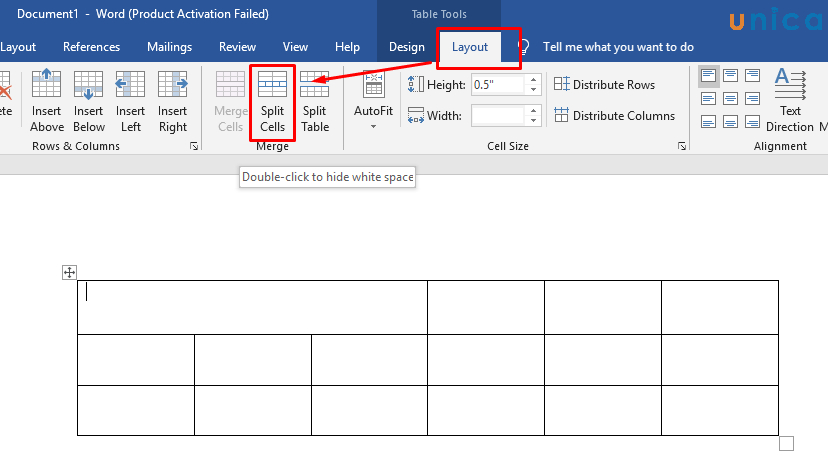The width and height of the screenshot is (828, 465).
Task: Switch to the Table Tools Design tab
Action: click(x=406, y=47)
